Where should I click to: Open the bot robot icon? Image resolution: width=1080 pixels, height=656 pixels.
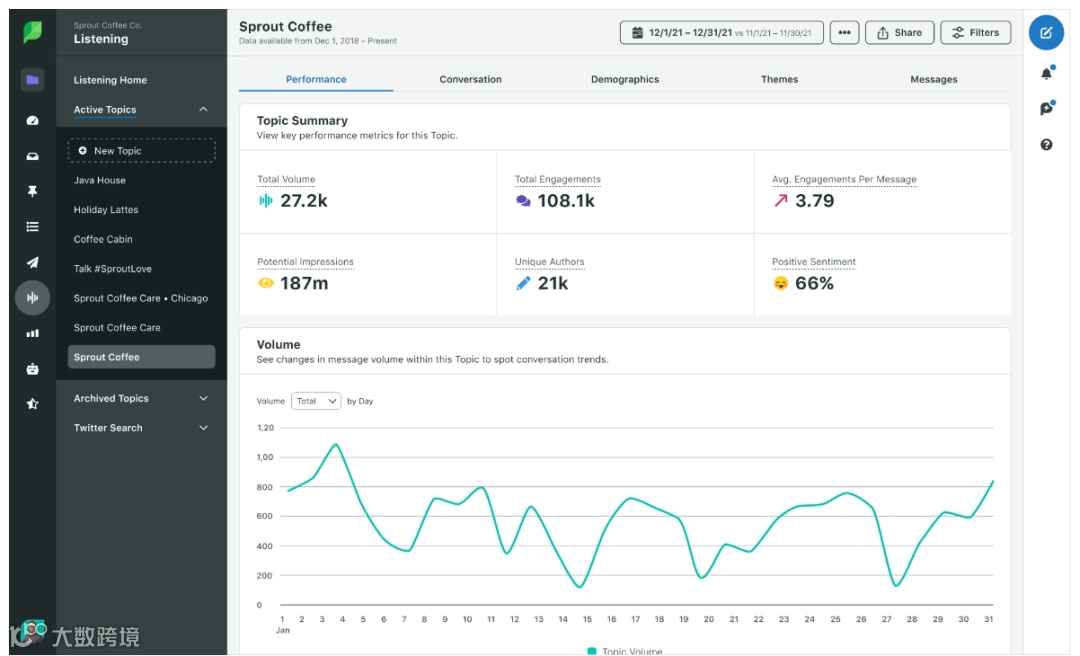tap(32, 369)
